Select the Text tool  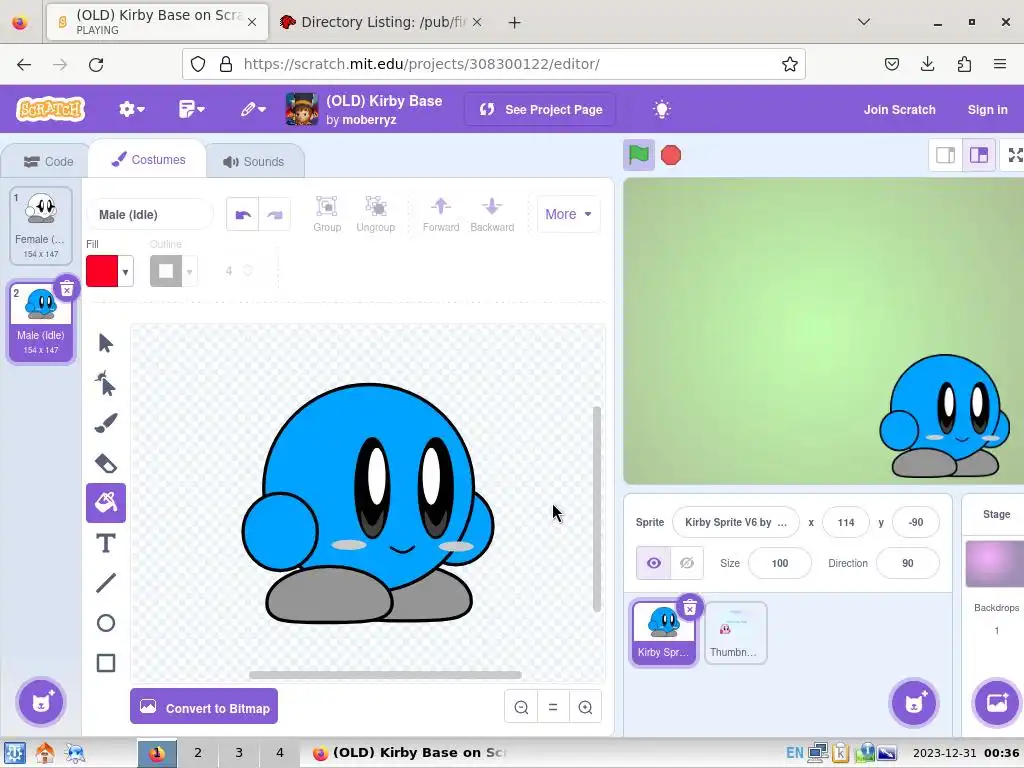(106, 543)
